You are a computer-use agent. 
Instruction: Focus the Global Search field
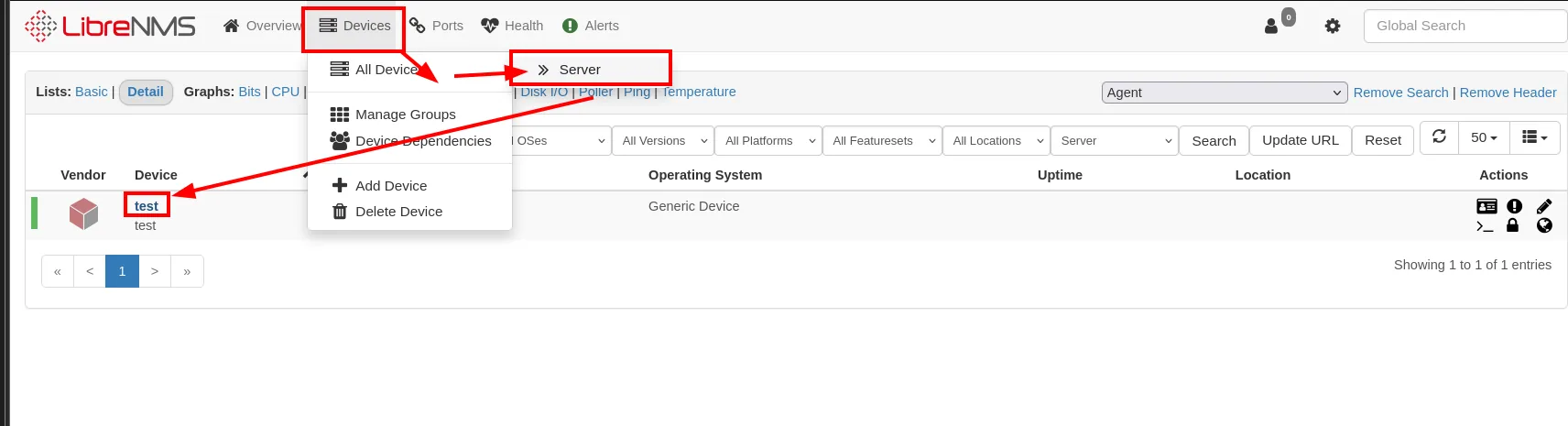(x=1465, y=26)
